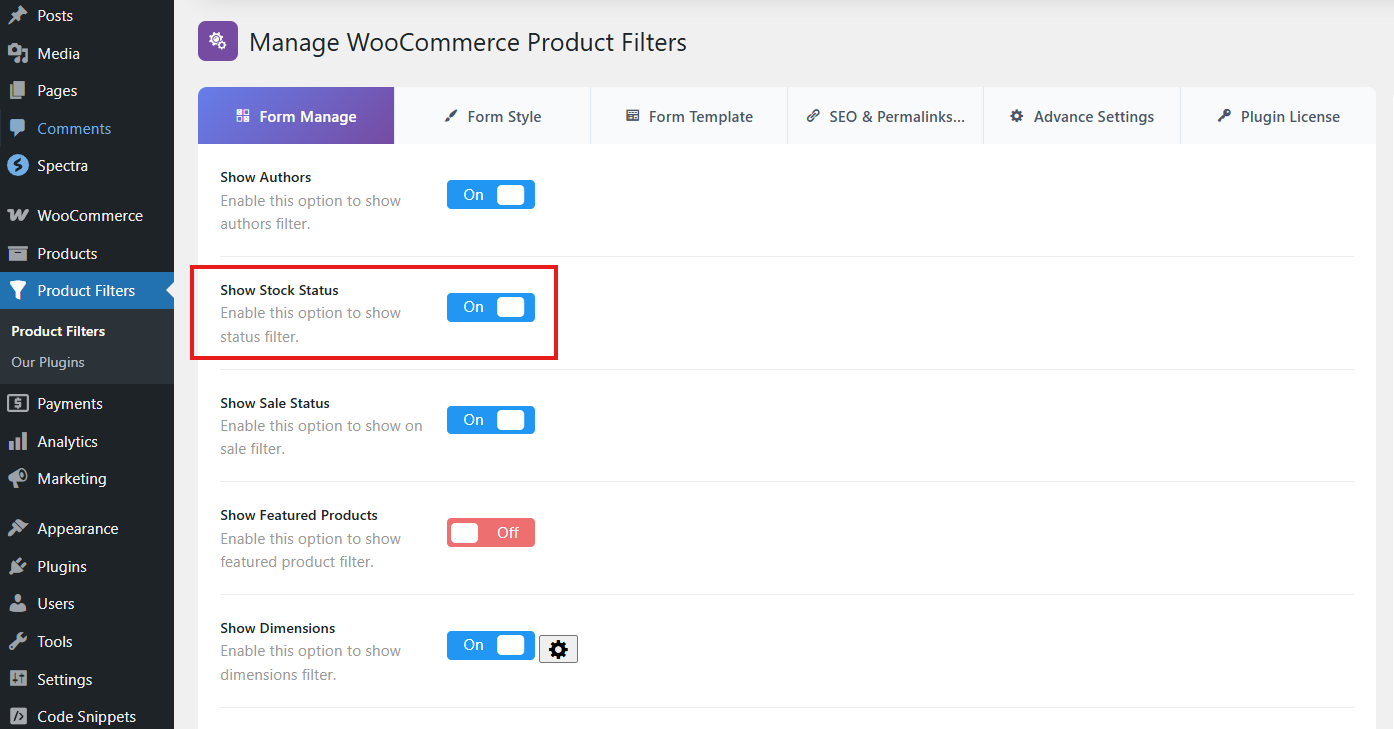The height and width of the screenshot is (729, 1394).
Task: Switch to the Form Style tab
Action: click(493, 116)
